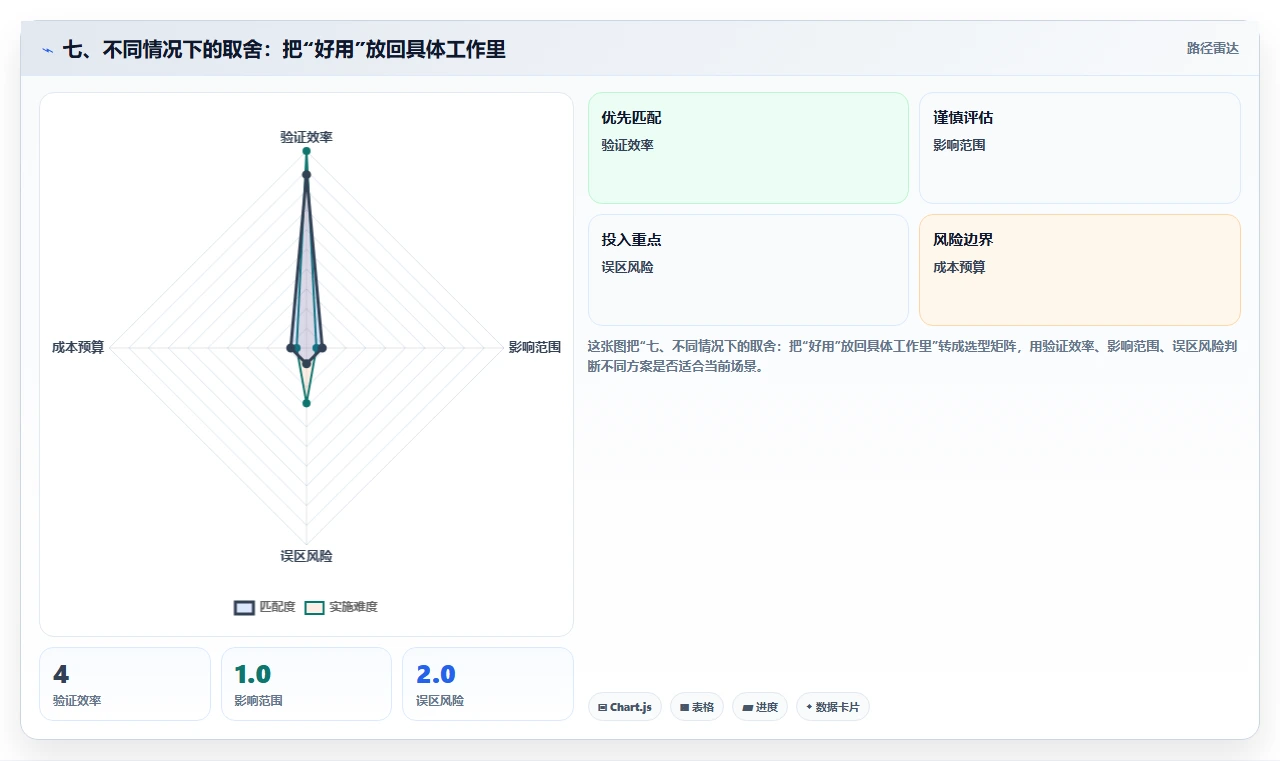Click the description paragraph starting 这张图把

914,356
